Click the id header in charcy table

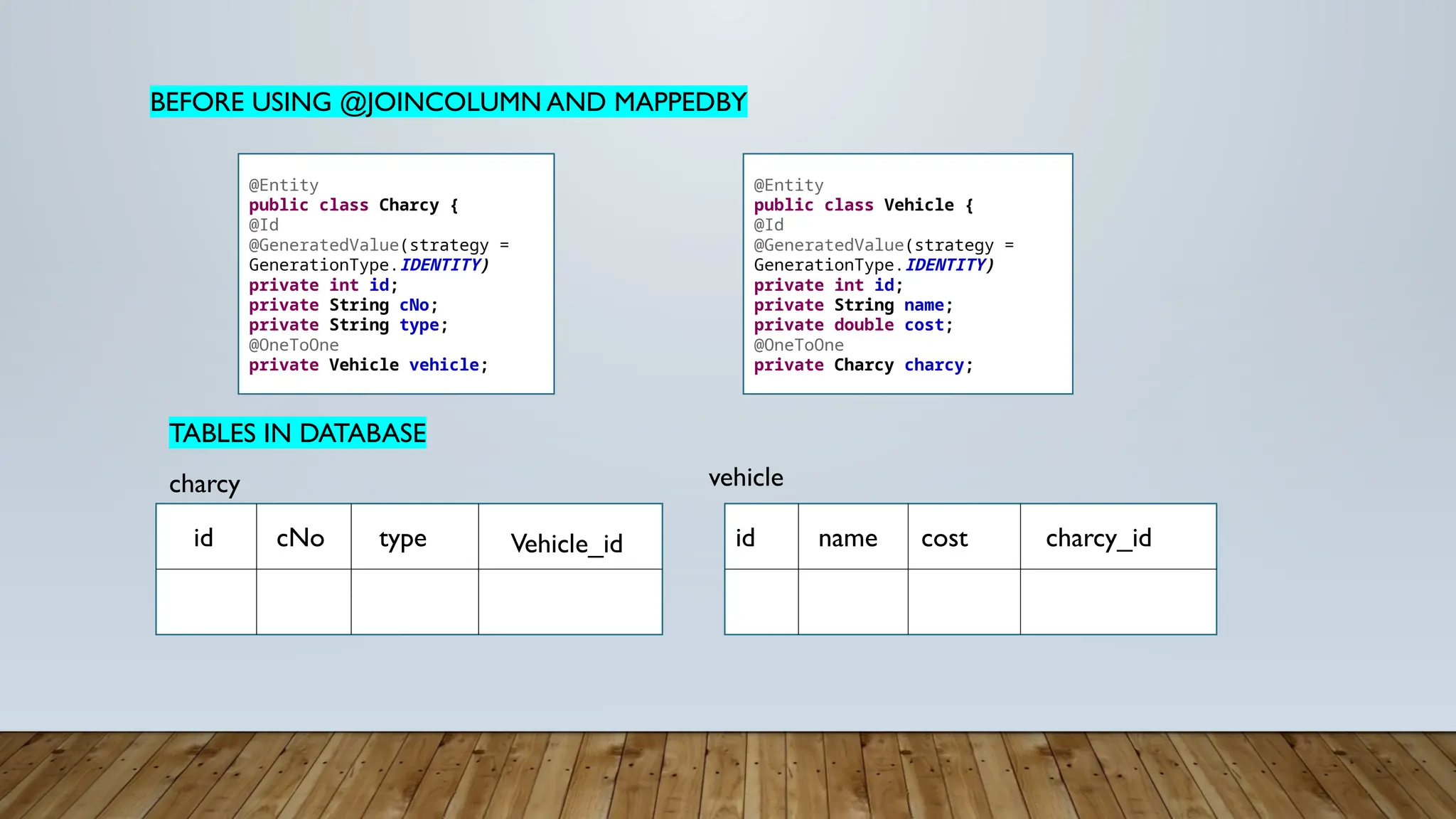click(x=205, y=537)
